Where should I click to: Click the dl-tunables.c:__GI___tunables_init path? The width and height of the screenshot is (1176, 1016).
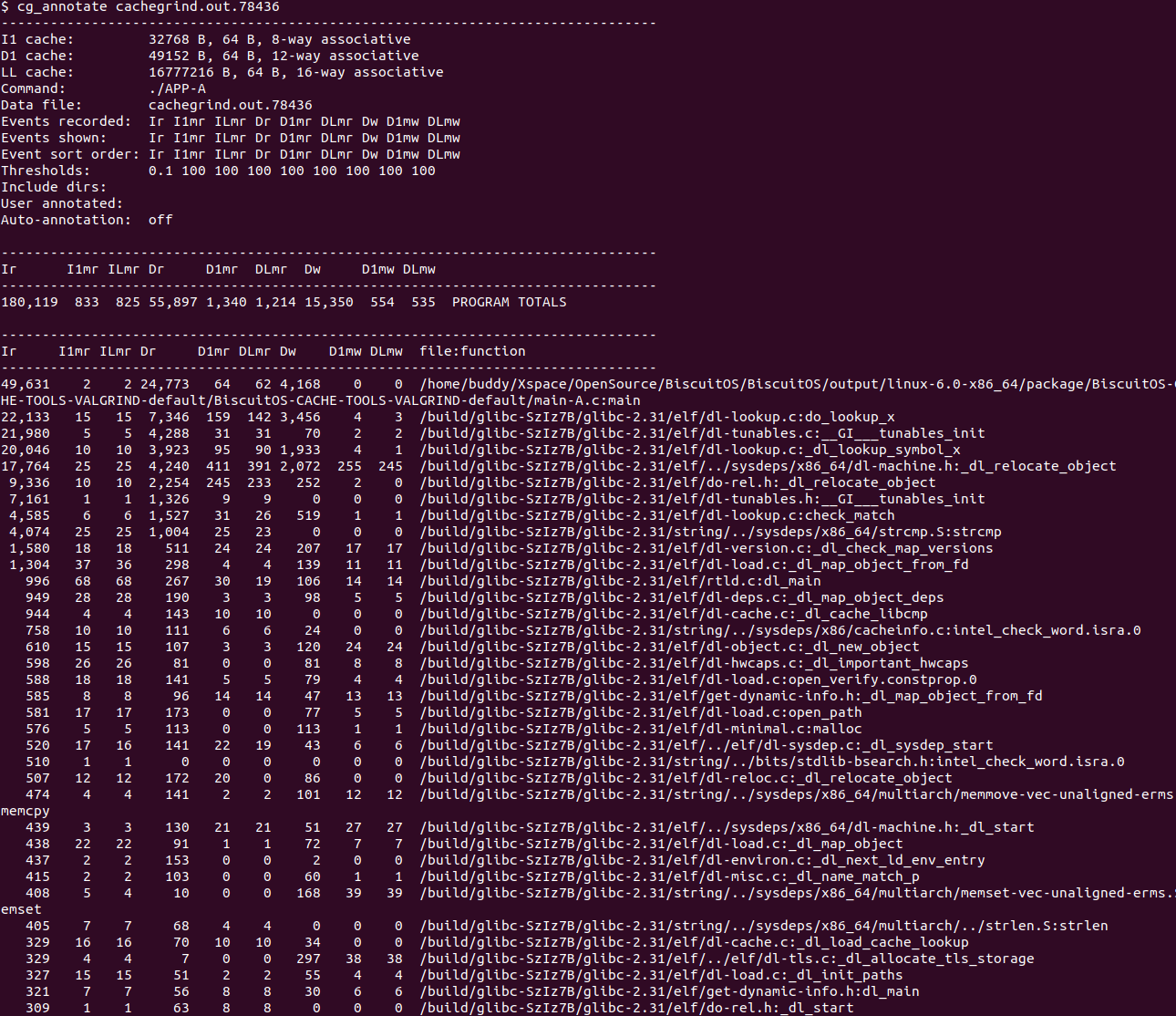coord(702,433)
